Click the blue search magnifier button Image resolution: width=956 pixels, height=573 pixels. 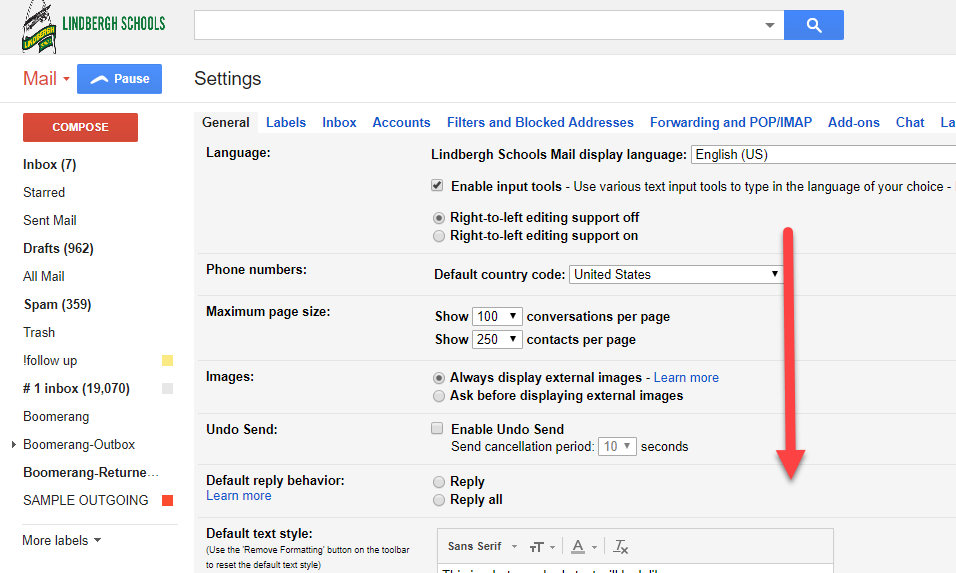813,25
